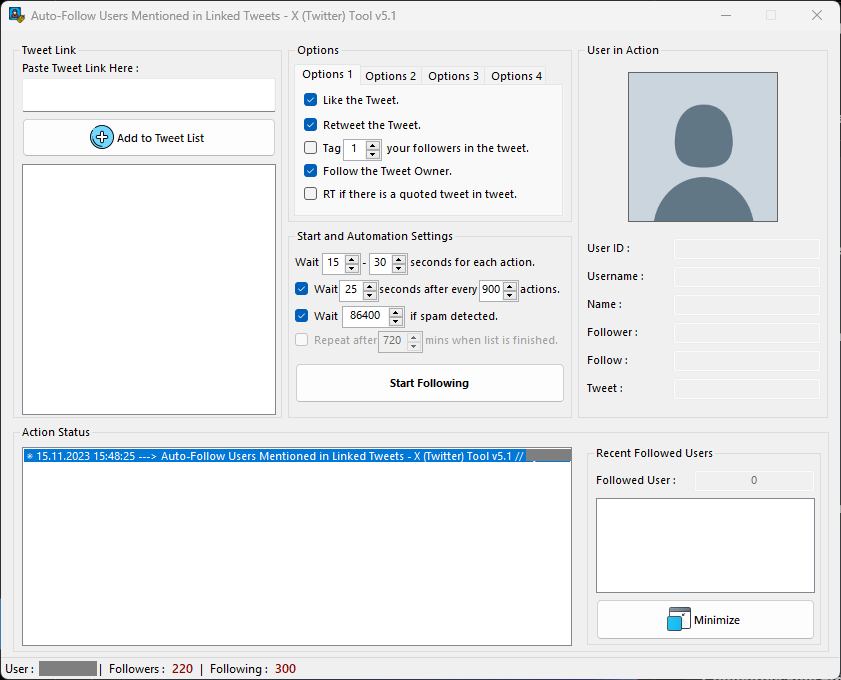Viewport: 841px width, 680px height.
Task: Click the Tweet field in User in Action
Action: (747, 388)
